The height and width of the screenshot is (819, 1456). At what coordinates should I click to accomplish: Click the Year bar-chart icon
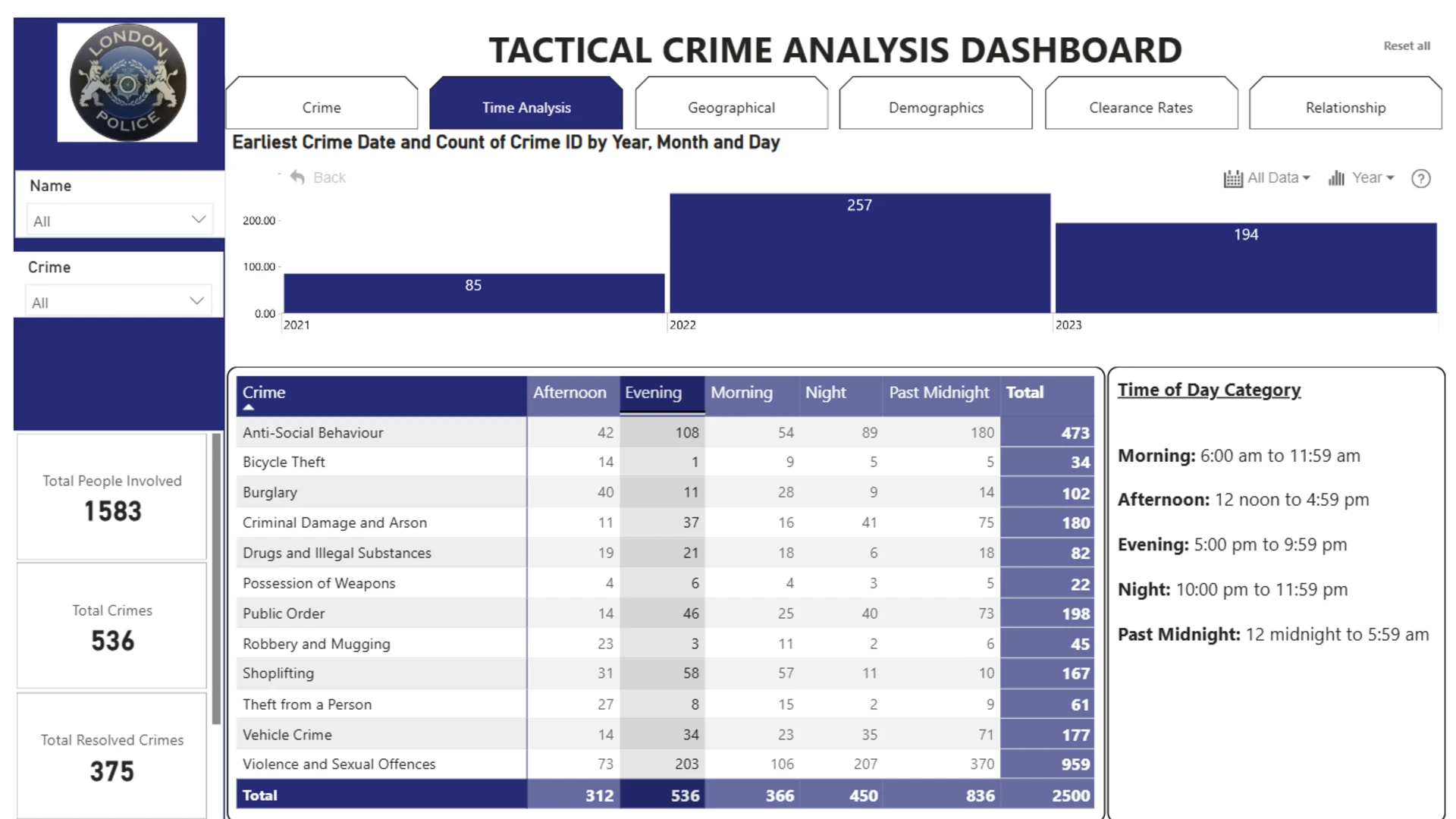click(x=1336, y=178)
